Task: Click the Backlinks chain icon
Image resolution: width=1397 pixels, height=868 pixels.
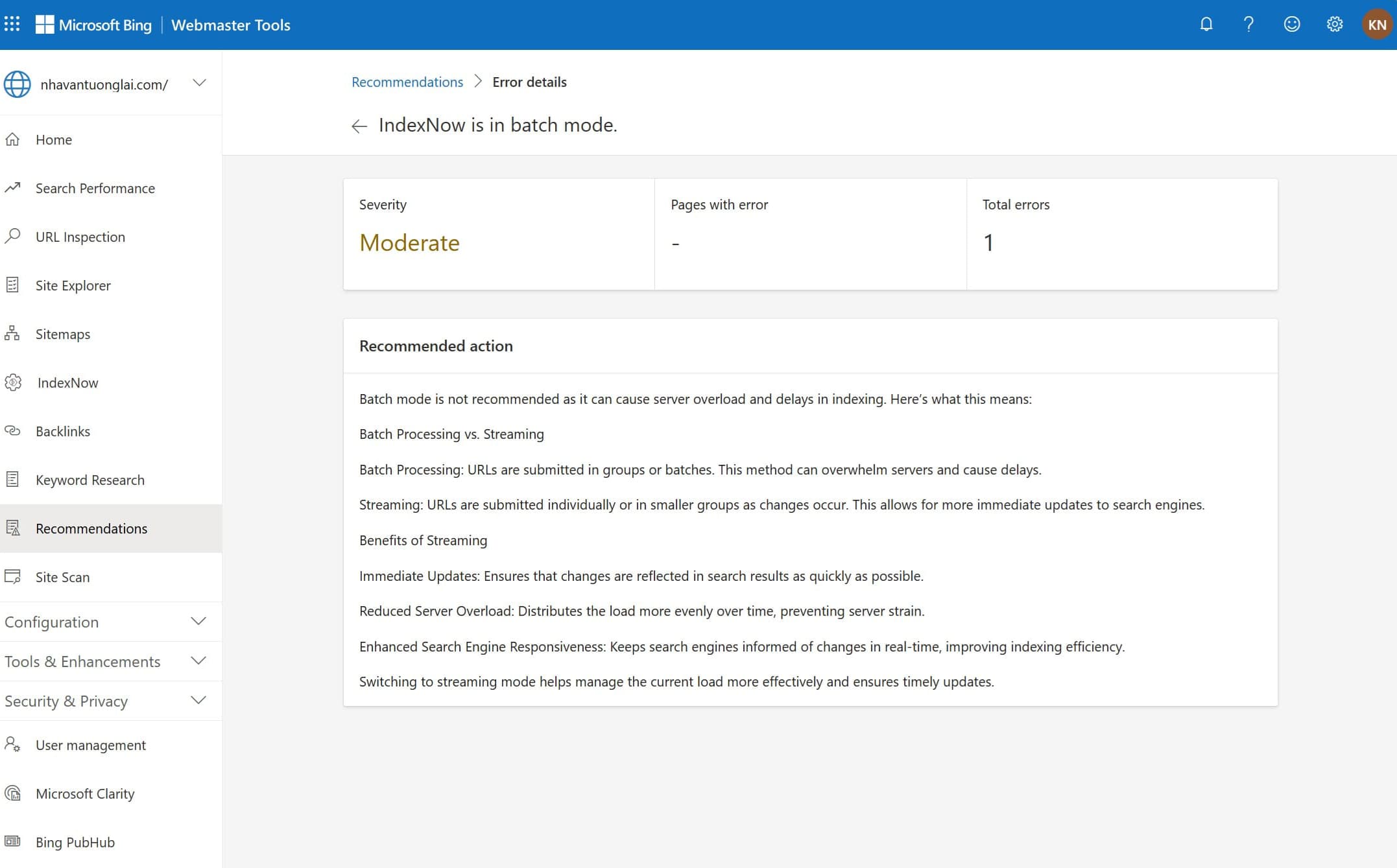Action: 12,430
